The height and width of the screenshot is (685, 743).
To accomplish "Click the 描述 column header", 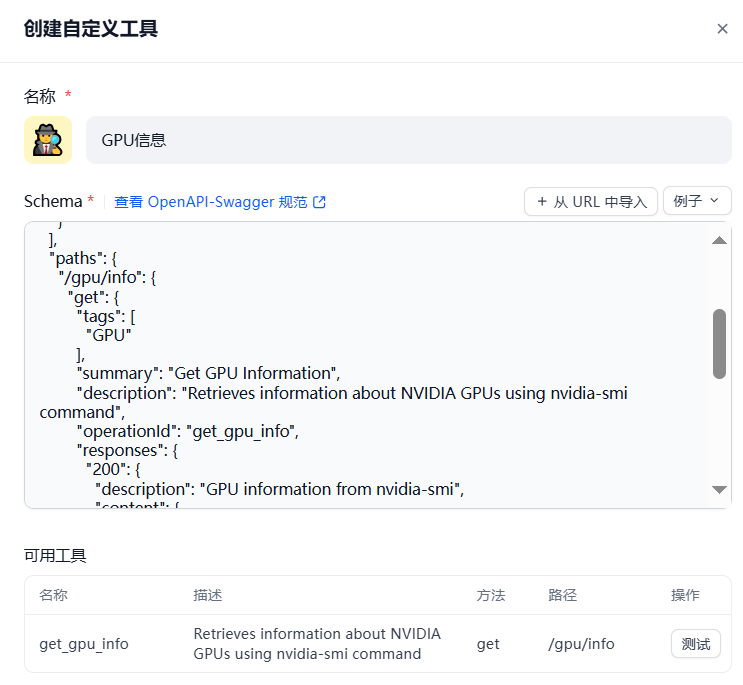I will click(208, 595).
